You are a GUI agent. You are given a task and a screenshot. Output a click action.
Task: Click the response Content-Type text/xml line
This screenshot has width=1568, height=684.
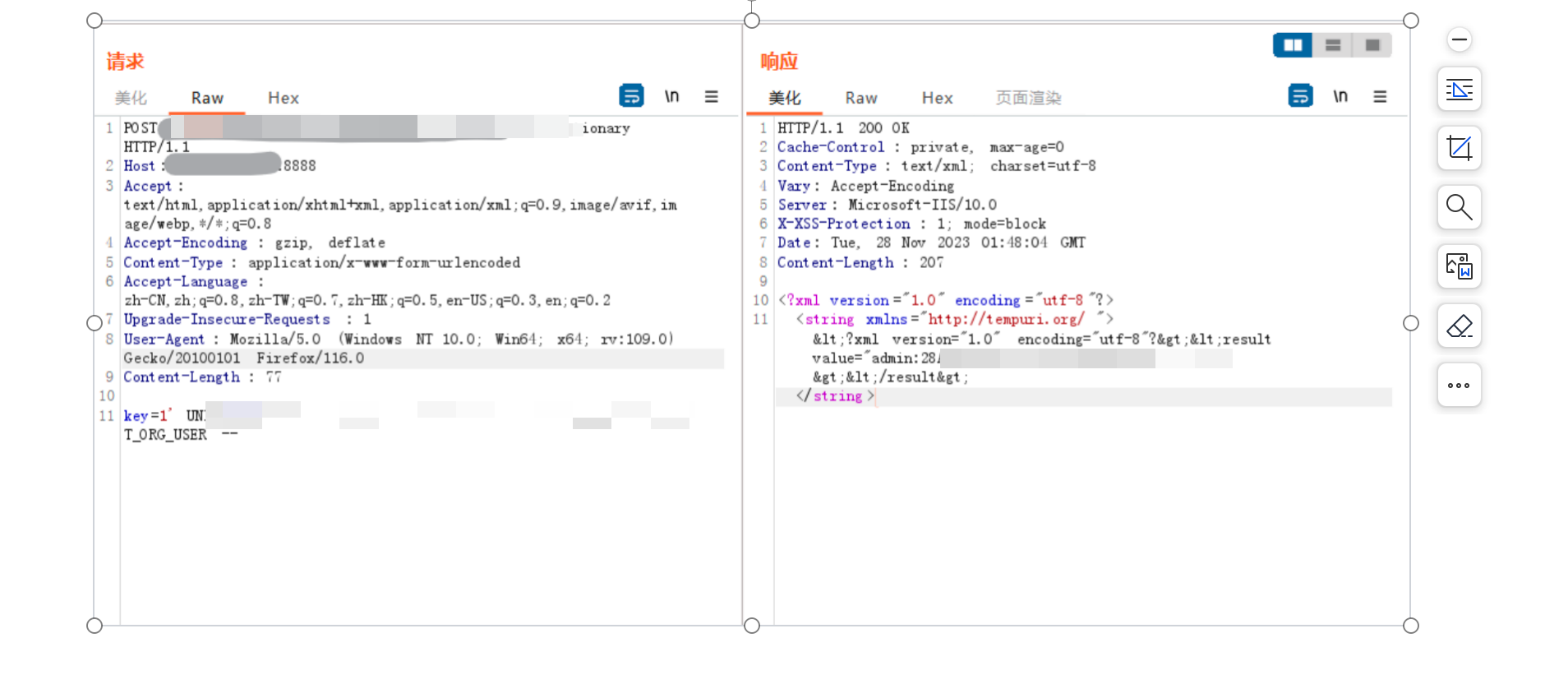click(x=937, y=166)
